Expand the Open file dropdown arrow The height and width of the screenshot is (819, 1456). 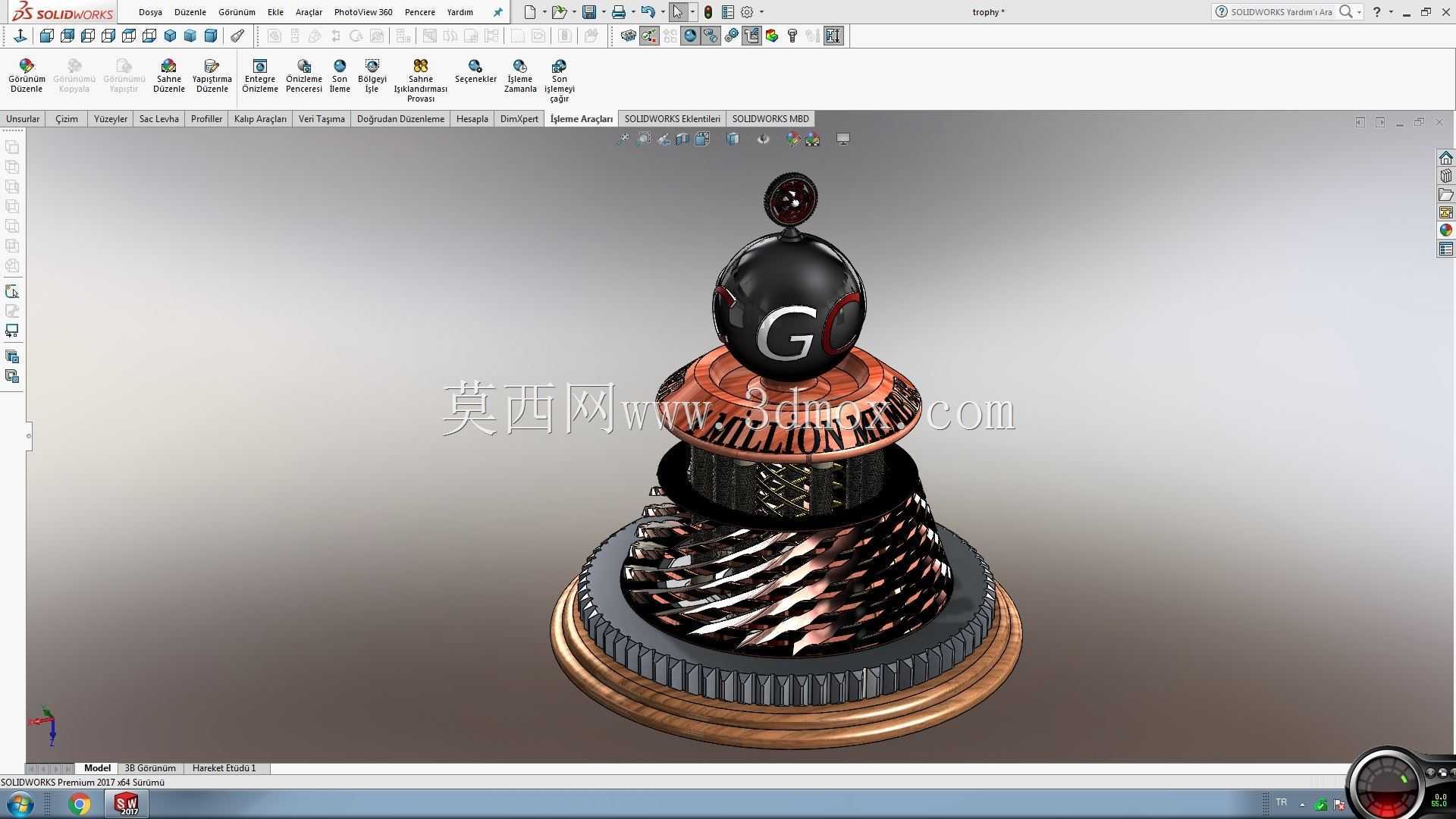click(x=574, y=12)
